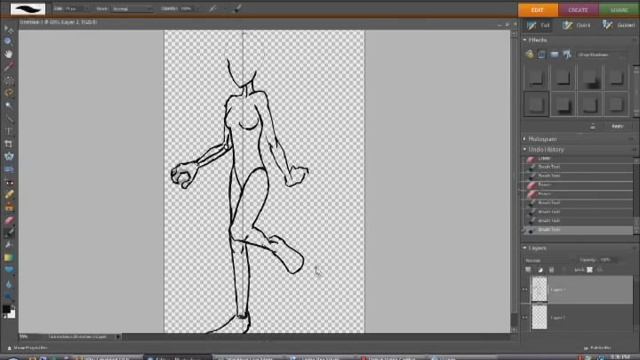Image resolution: width=640 pixels, height=360 pixels.
Task: Select the Spot Healing Brush bandage tool
Action: [8, 195]
